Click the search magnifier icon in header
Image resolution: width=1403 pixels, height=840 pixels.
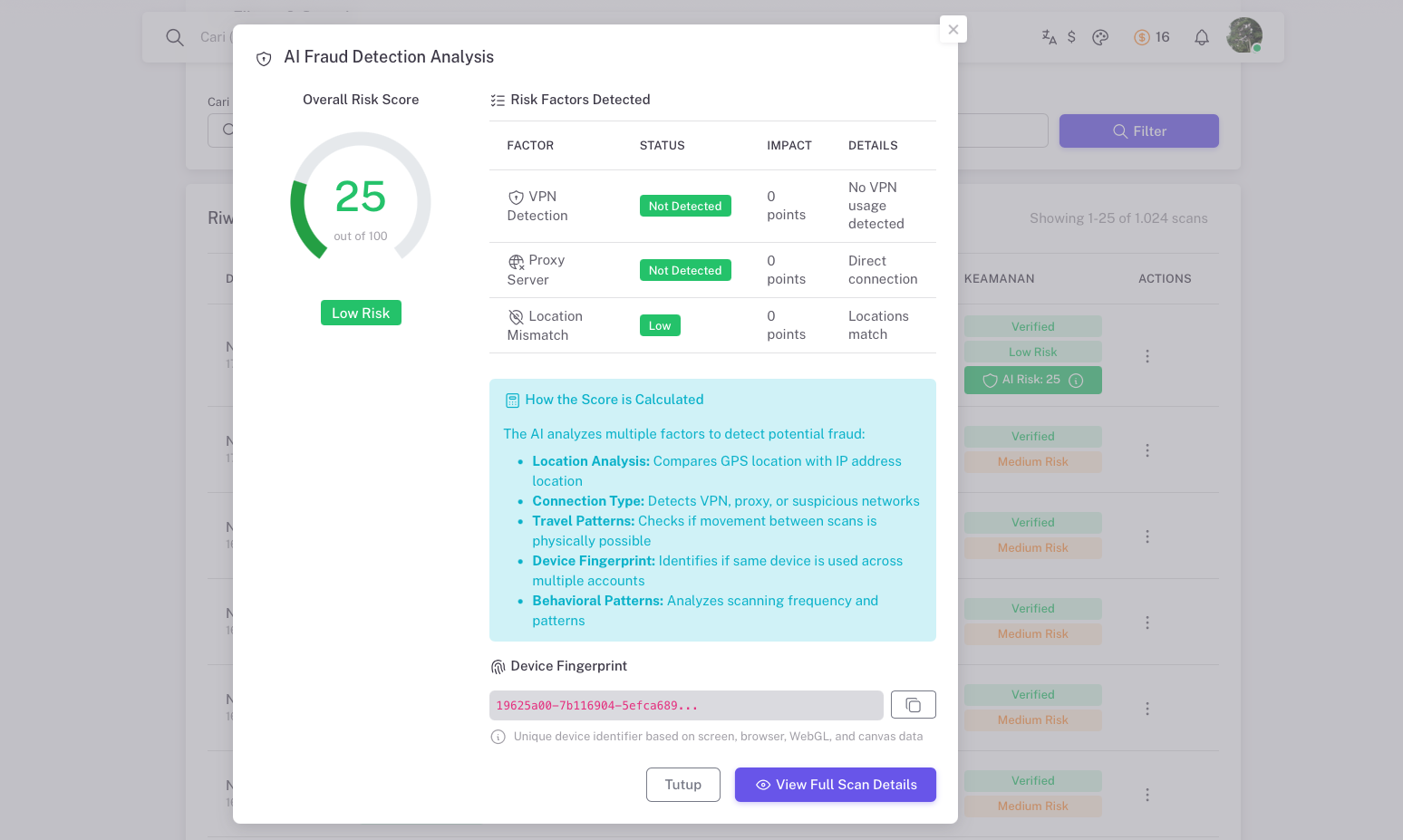click(x=175, y=37)
